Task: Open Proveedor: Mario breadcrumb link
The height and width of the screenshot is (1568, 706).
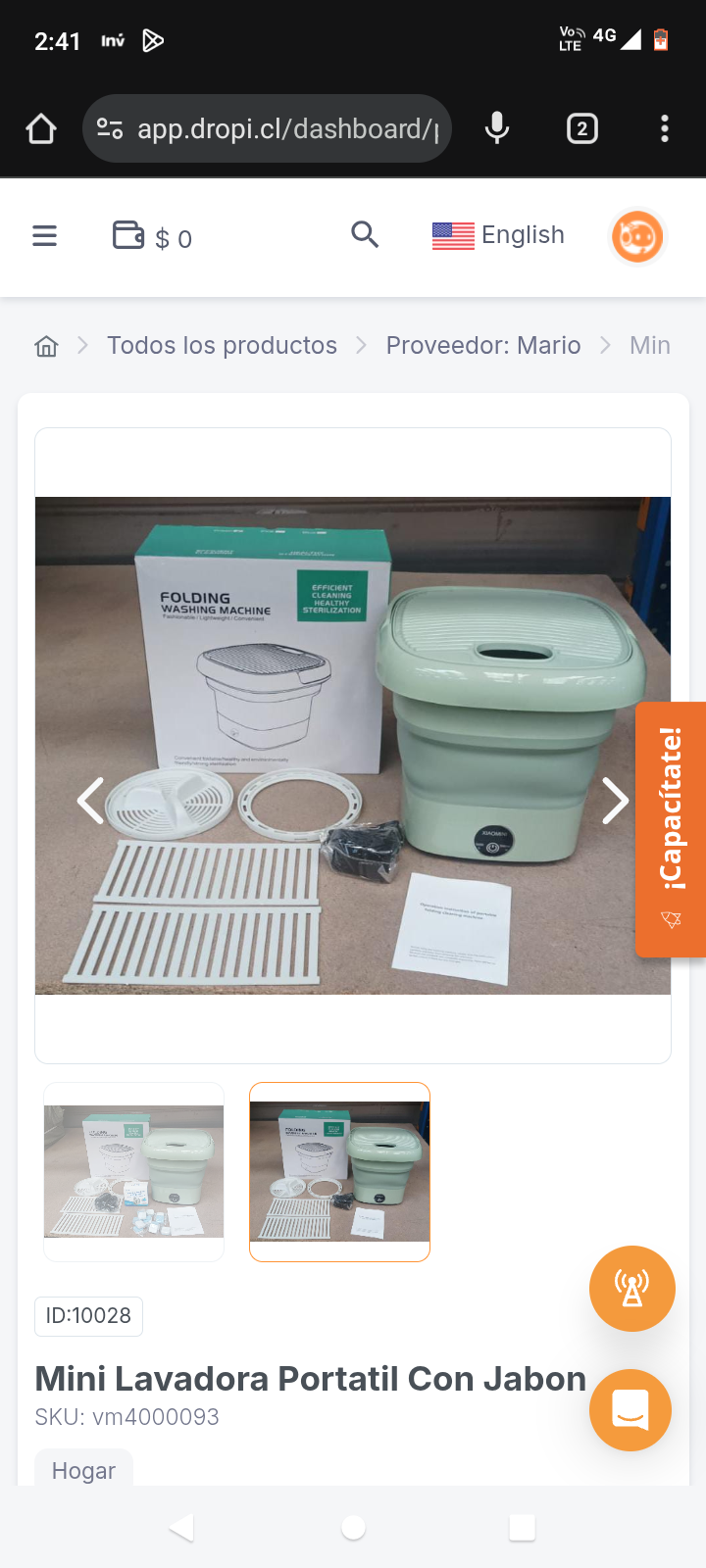Action: point(483,346)
